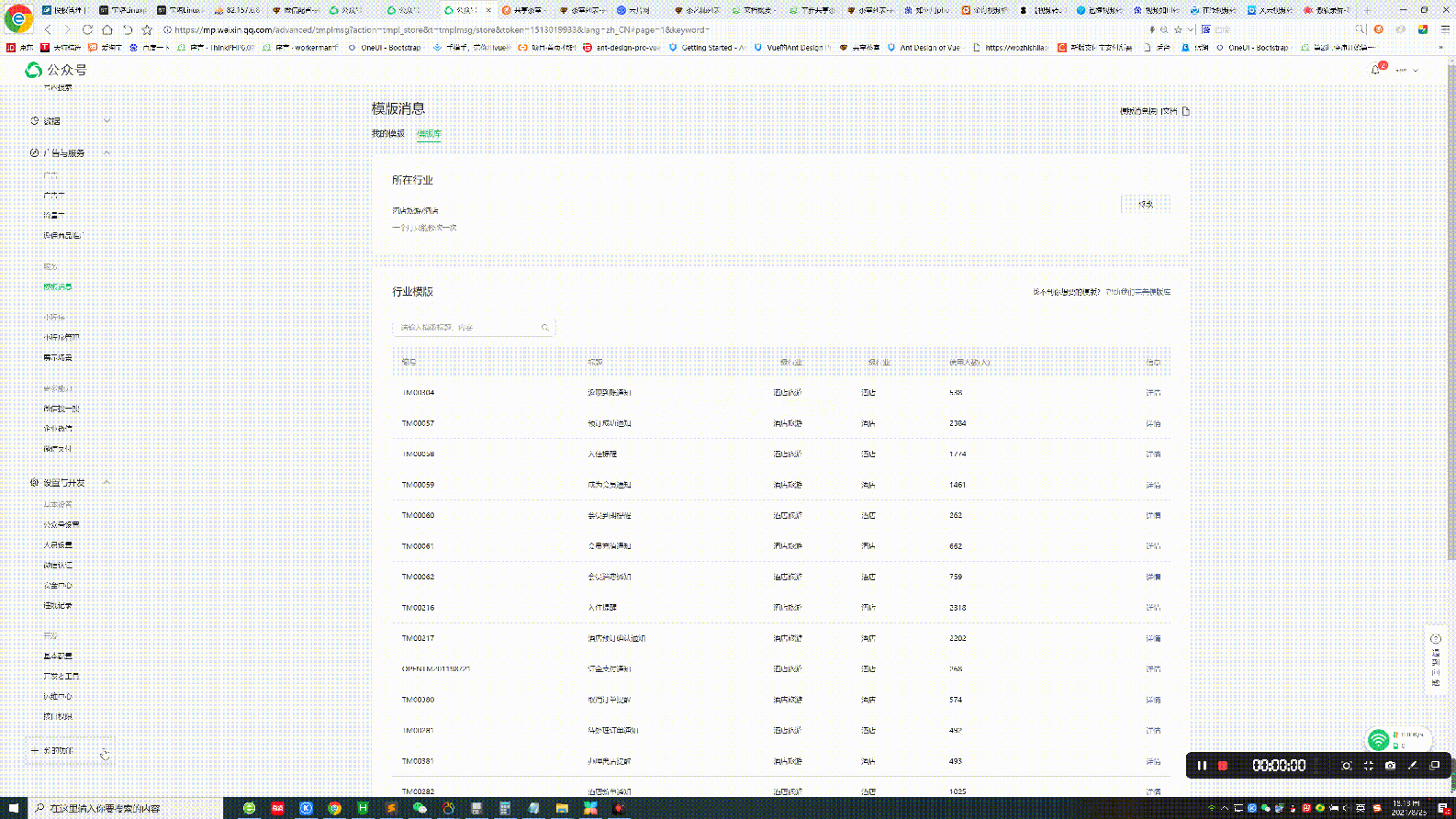
Task: Open the green H app in the taskbar
Action: click(363, 808)
